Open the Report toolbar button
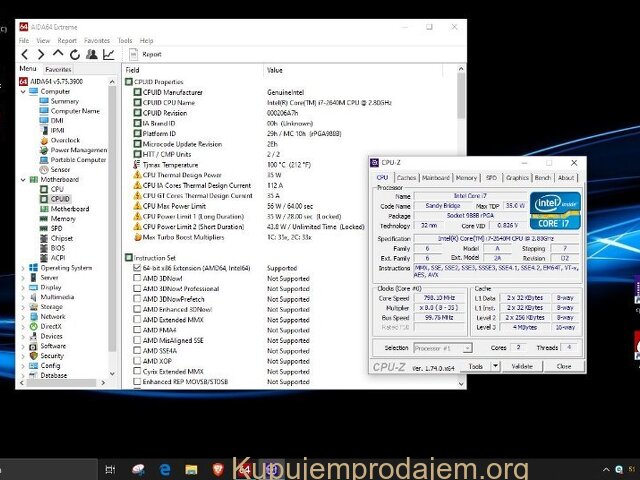Screen dimensions: 640x480 tap(145, 54)
